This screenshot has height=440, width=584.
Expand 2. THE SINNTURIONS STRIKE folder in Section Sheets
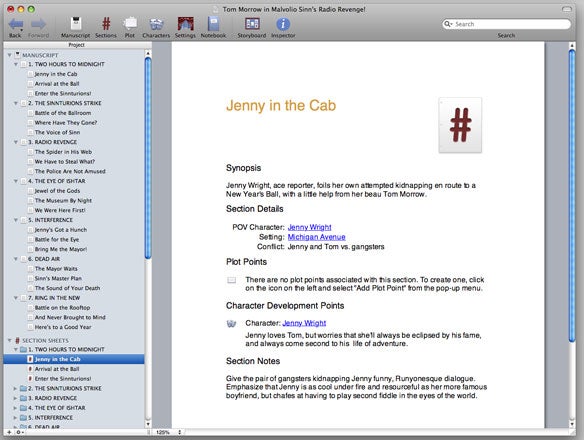coord(15,389)
